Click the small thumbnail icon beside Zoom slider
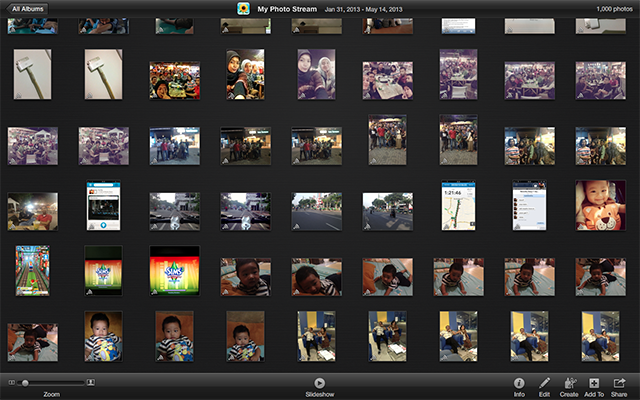 (x=11, y=382)
